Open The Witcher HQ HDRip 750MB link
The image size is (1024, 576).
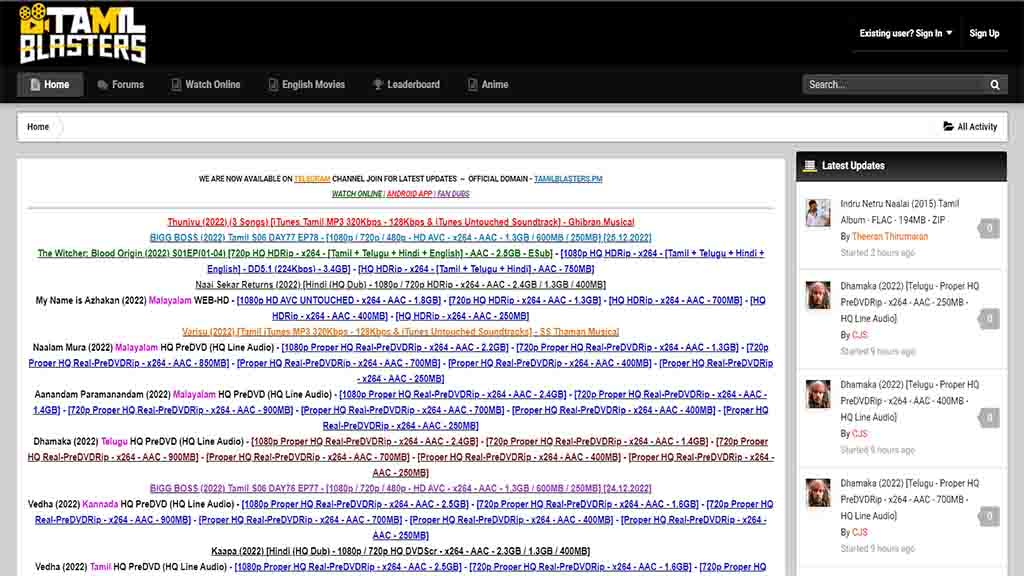pyautogui.click(x=476, y=269)
